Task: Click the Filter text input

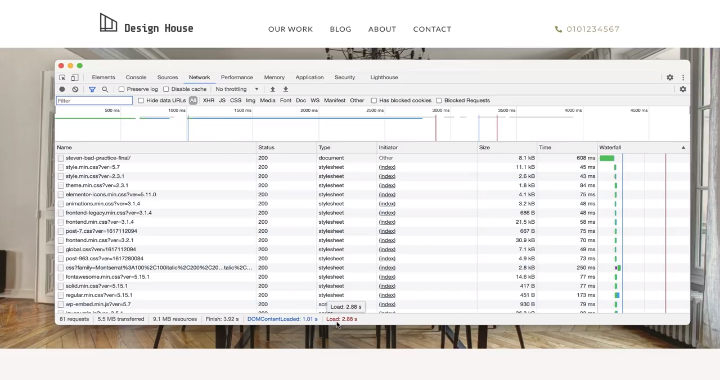Action: pyautogui.click(x=94, y=101)
